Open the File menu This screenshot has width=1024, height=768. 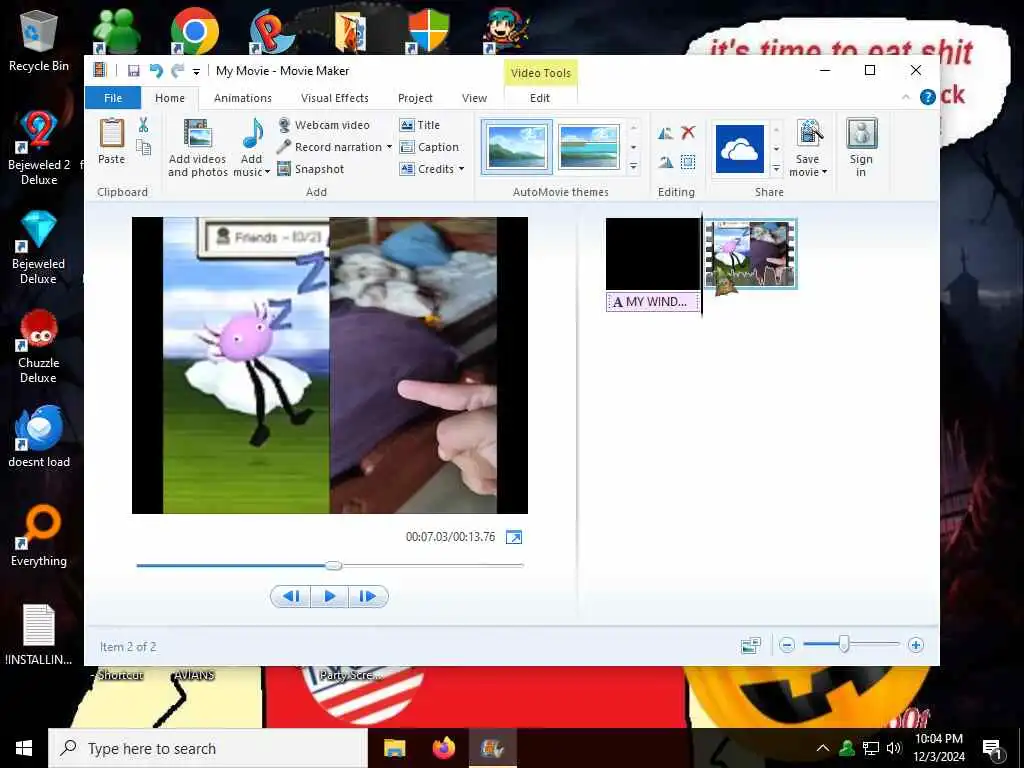[113, 98]
